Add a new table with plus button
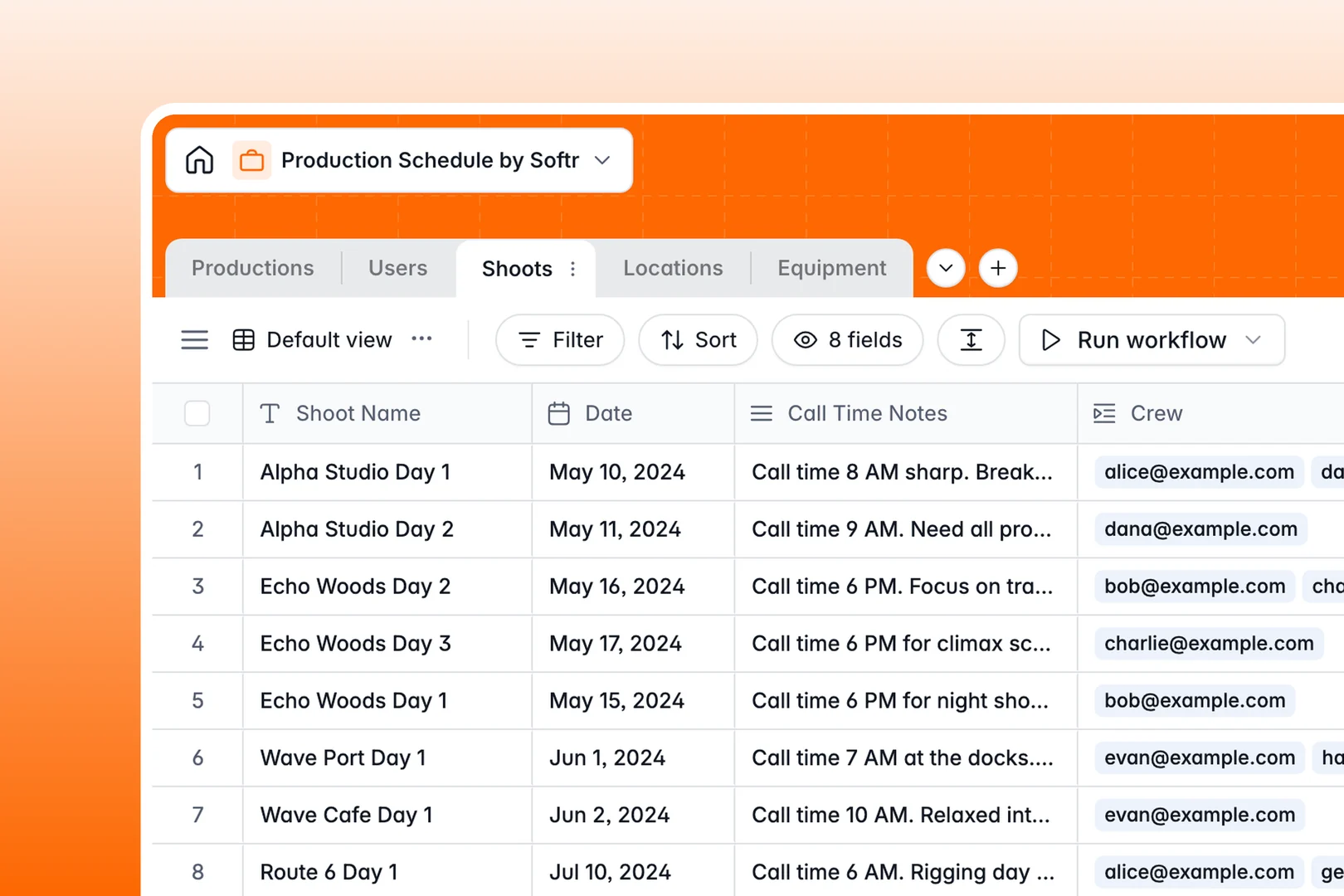Viewport: 1344px width, 896px height. pyautogui.click(x=998, y=268)
